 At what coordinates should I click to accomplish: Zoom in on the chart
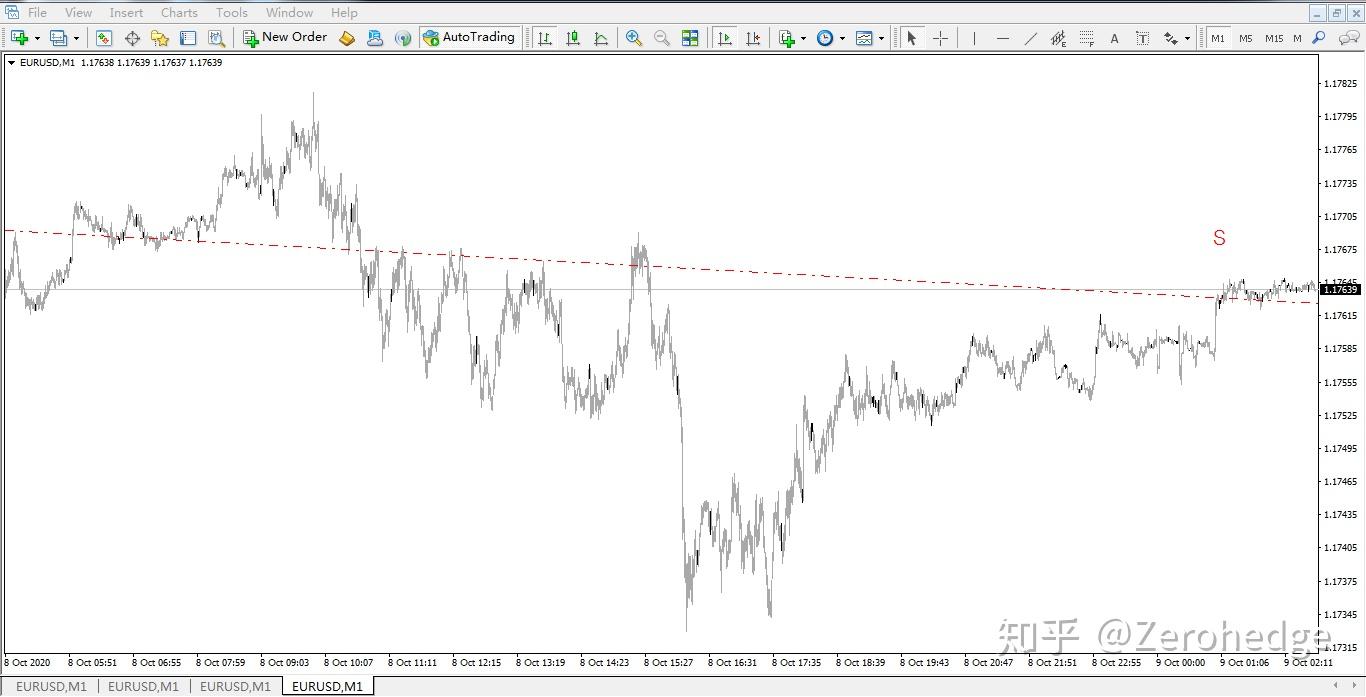pos(633,38)
